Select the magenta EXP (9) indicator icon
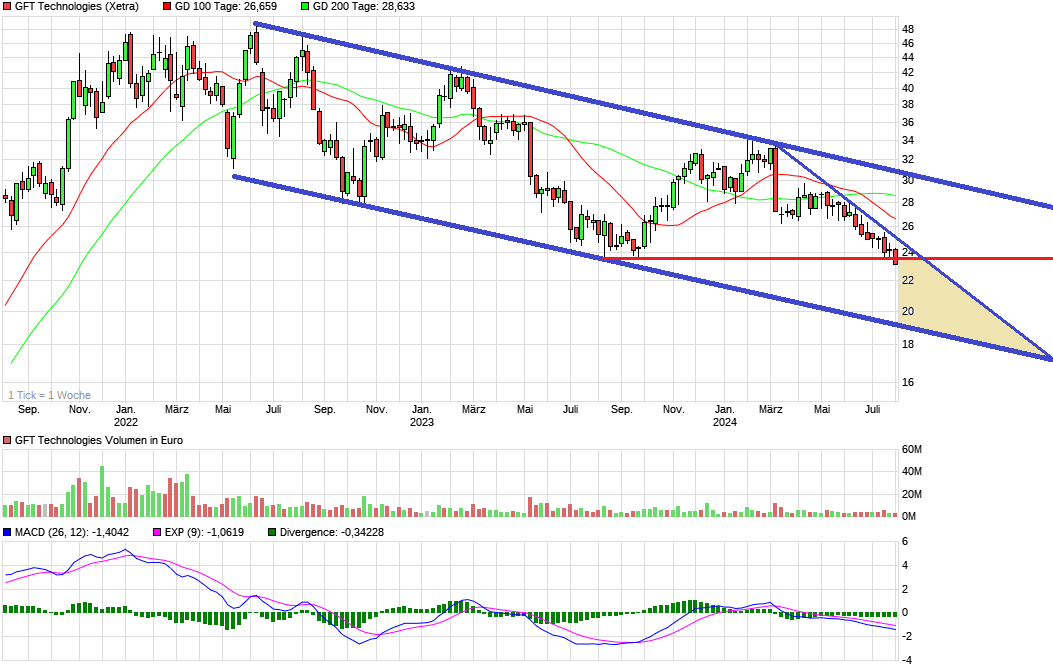This screenshot has width=1053, height=670. pyautogui.click(x=156, y=530)
